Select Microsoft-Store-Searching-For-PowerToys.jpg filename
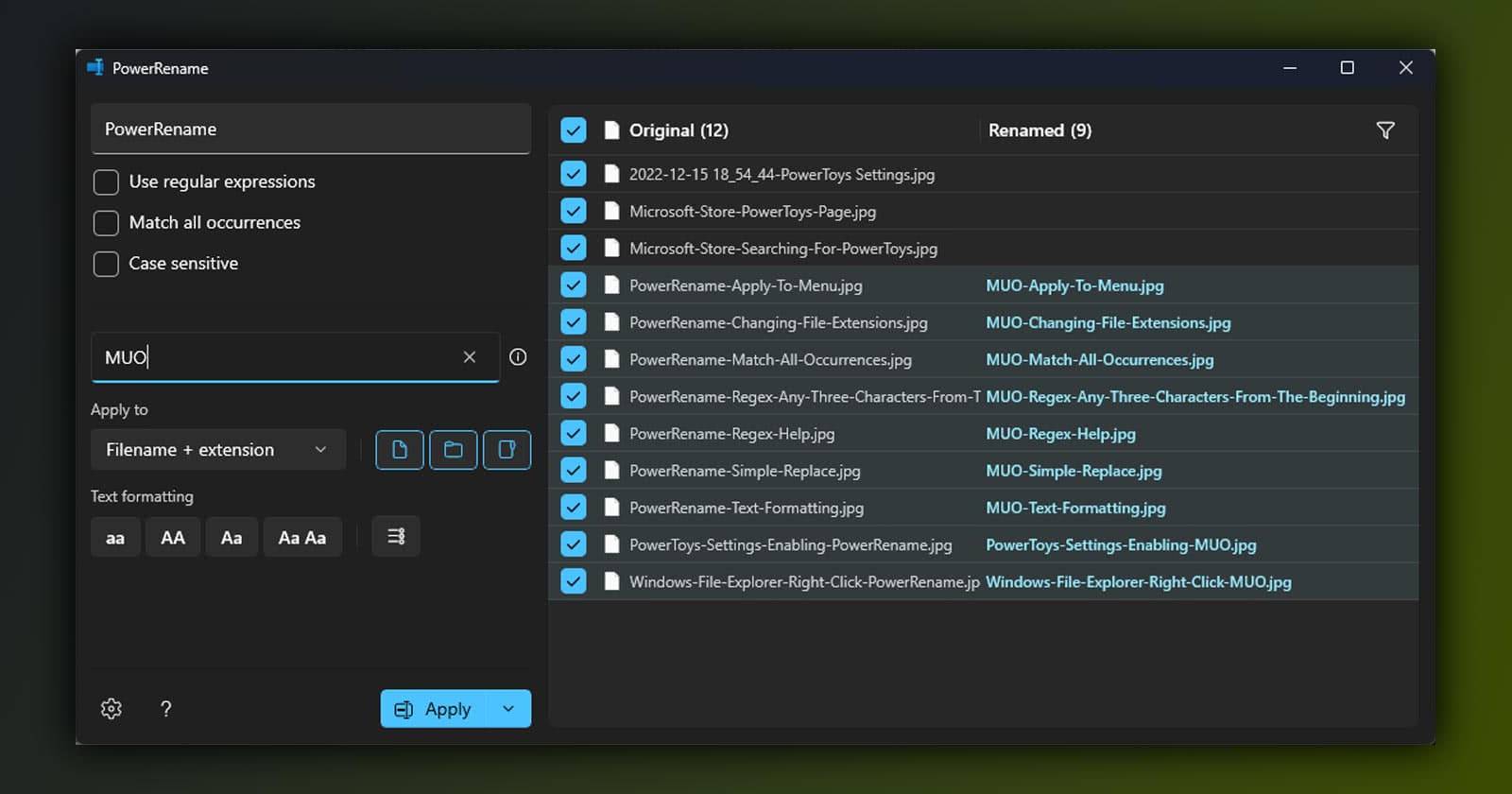1512x794 pixels. pos(783,249)
